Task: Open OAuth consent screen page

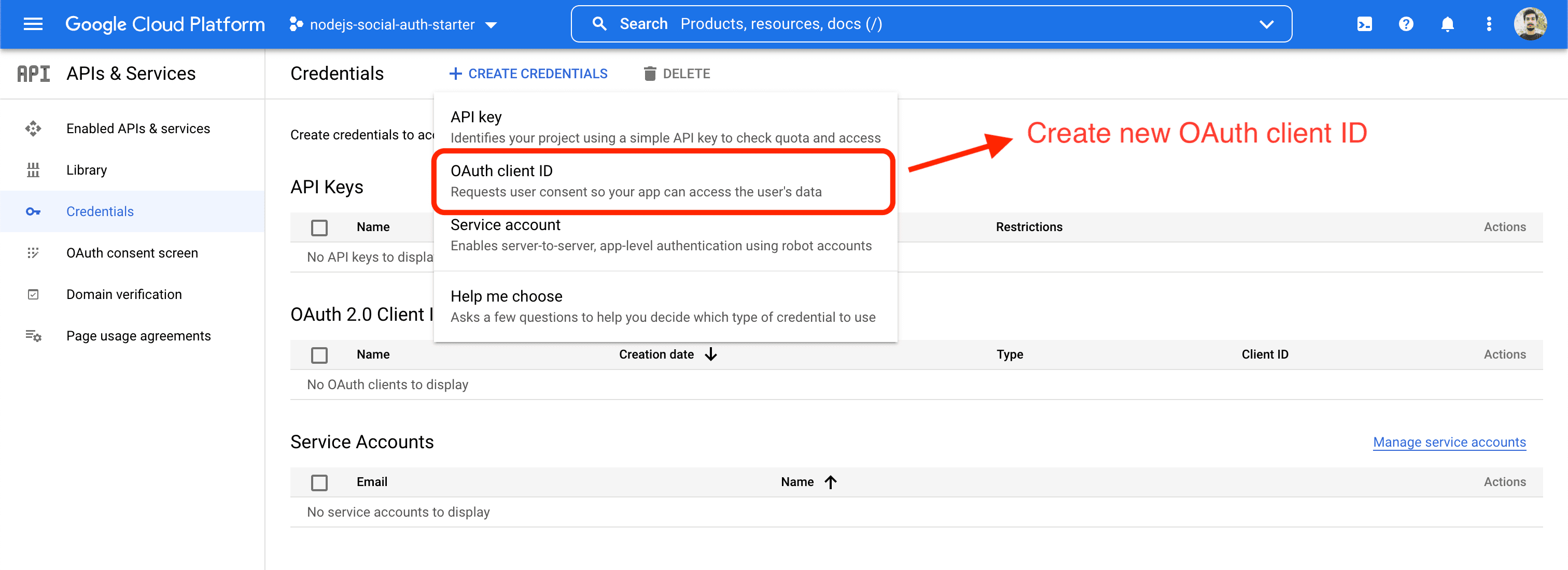Action: click(x=132, y=252)
